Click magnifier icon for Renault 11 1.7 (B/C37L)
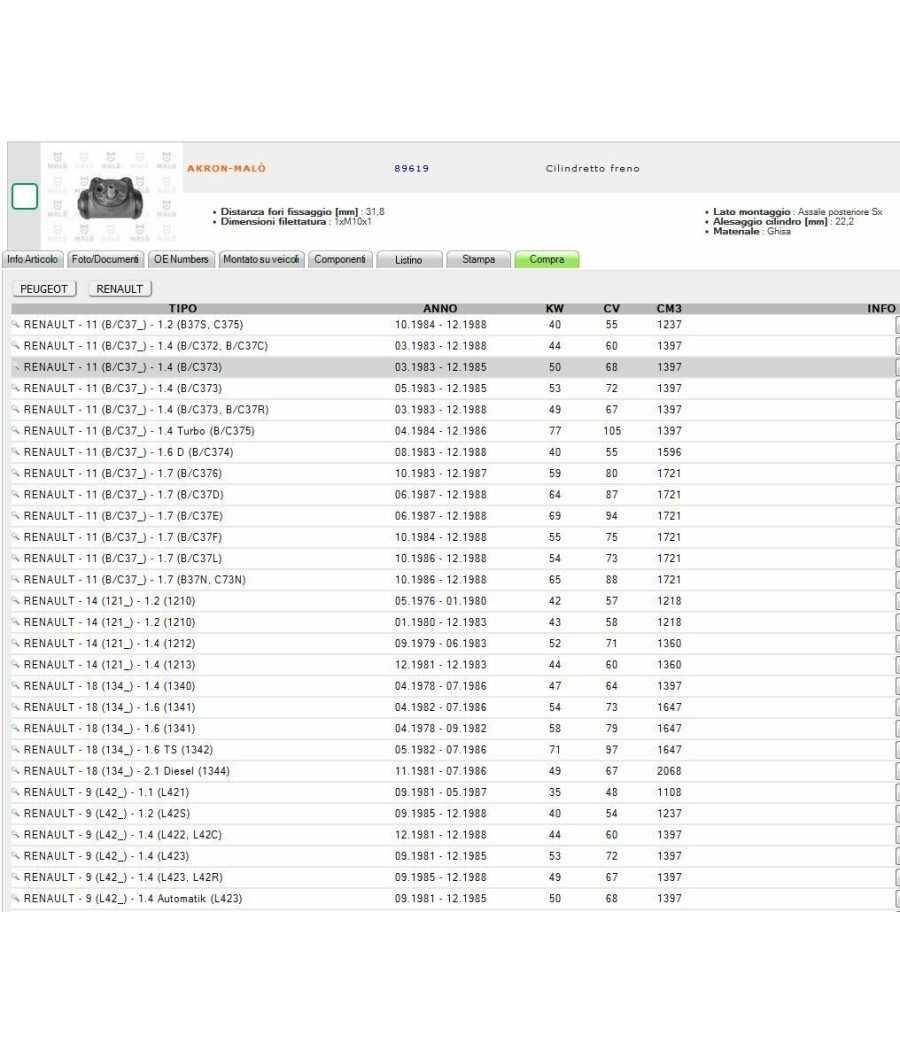Viewport: 900px width, 1050px height. pyautogui.click(x=15, y=558)
